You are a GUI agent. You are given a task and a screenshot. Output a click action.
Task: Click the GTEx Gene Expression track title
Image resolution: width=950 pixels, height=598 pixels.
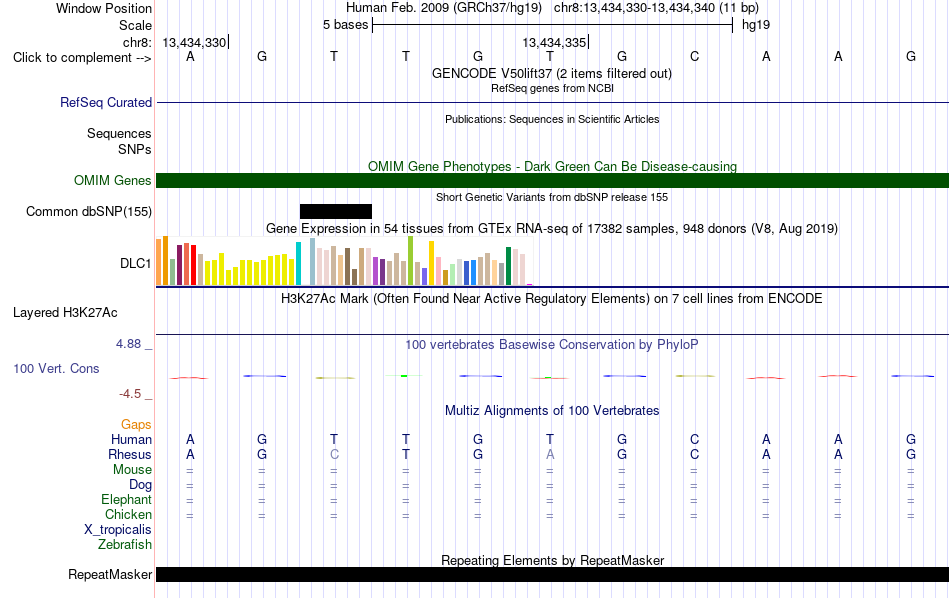click(x=552, y=228)
